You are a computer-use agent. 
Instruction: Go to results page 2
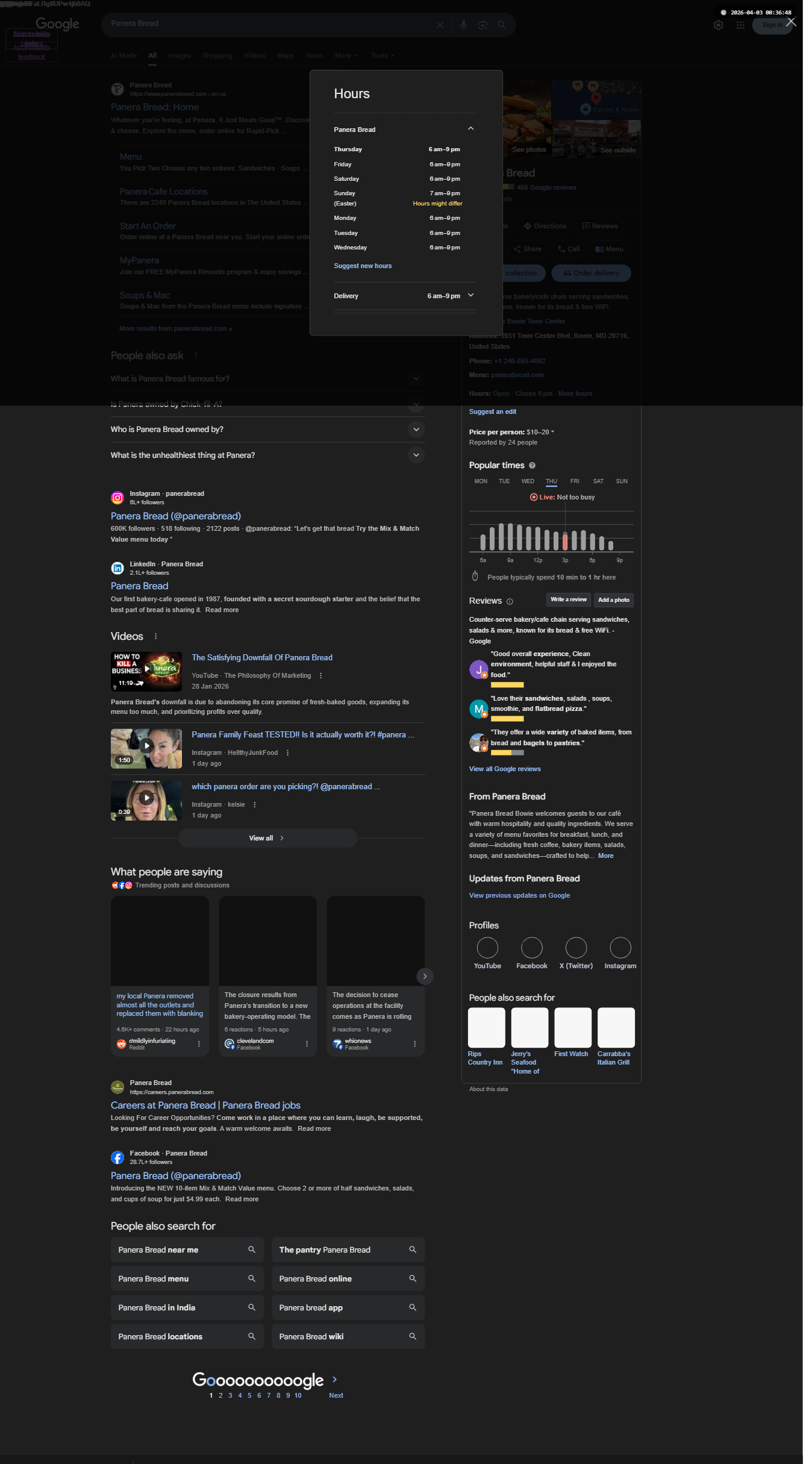click(x=220, y=1395)
